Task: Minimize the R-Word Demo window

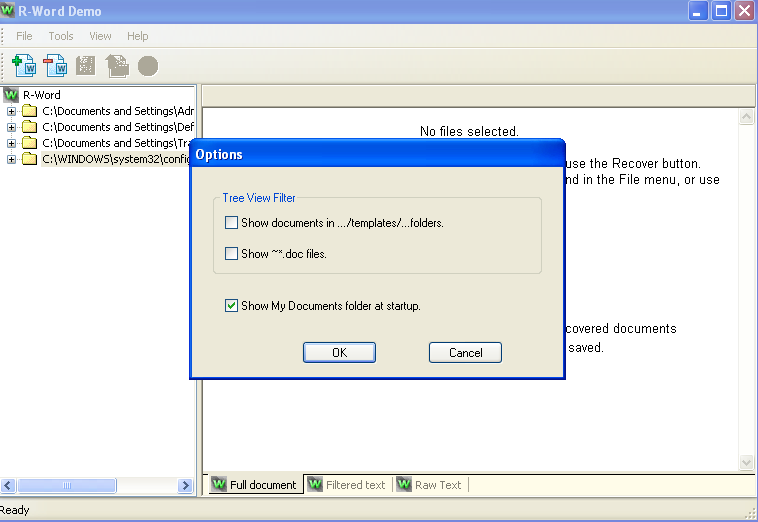Action: [698, 11]
